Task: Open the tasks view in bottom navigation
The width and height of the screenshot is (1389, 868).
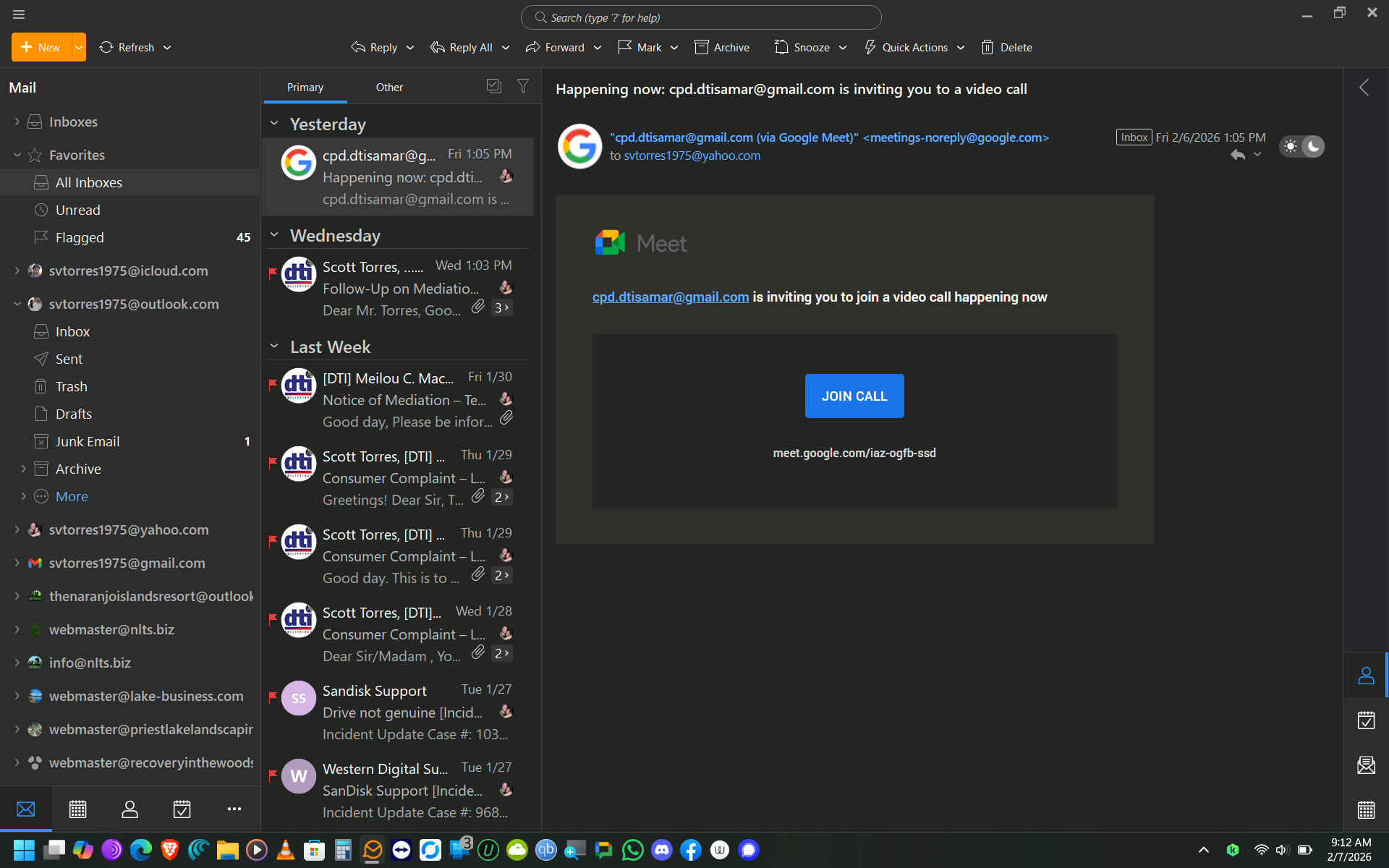Action: [x=182, y=809]
